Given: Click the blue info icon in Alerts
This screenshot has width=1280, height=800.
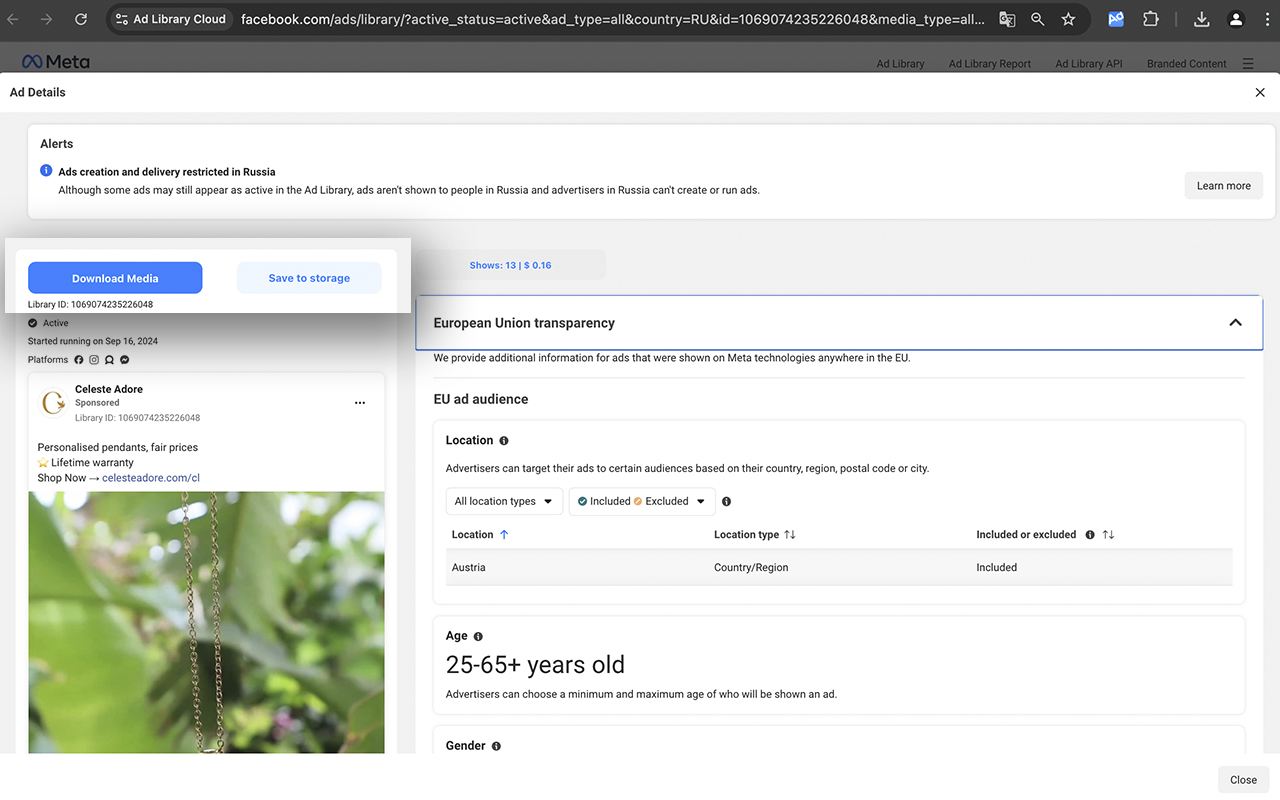Looking at the screenshot, I should pyautogui.click(x=46, y=171).
